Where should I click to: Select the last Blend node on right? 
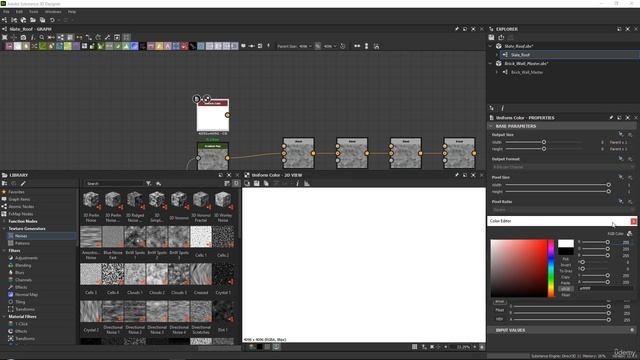tap(459, 153)
